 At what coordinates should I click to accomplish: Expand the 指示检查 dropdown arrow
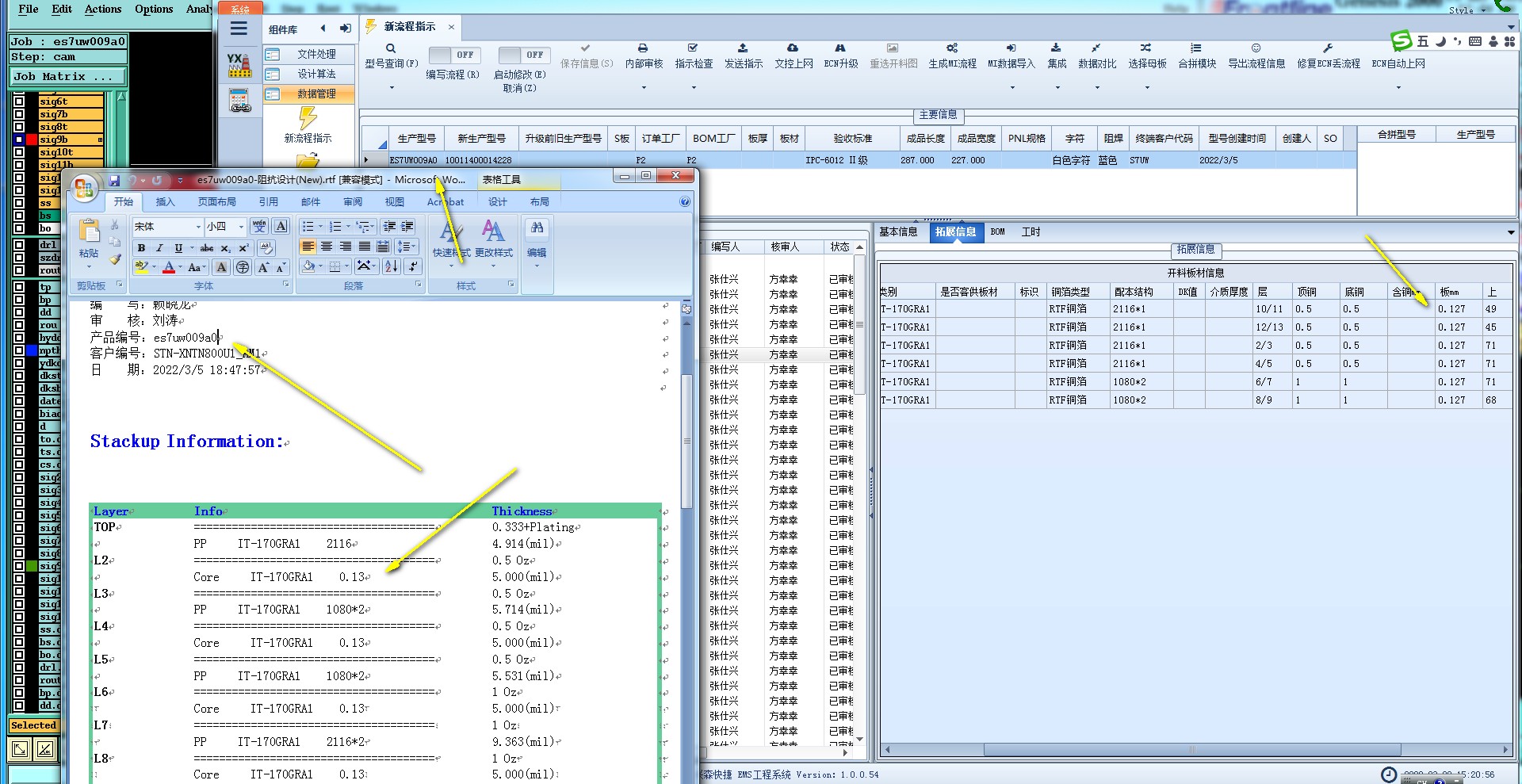(x=694, y=87)
